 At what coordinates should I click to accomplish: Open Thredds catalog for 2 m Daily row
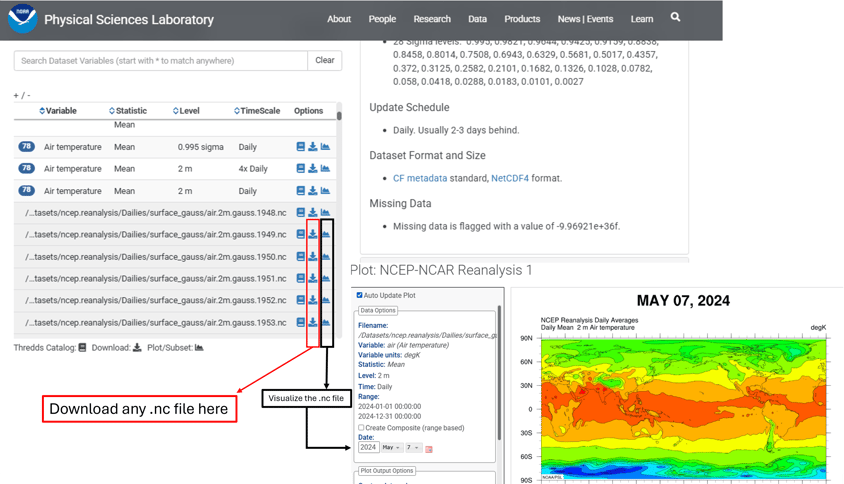[301, 191]
